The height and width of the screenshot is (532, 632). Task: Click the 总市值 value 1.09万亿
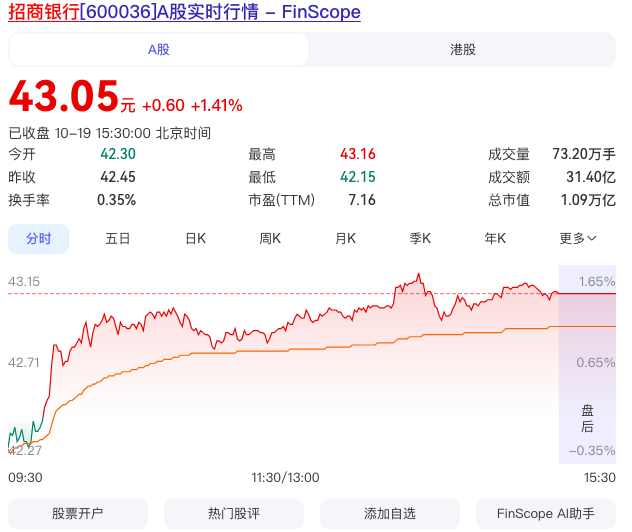pos(588,200)
